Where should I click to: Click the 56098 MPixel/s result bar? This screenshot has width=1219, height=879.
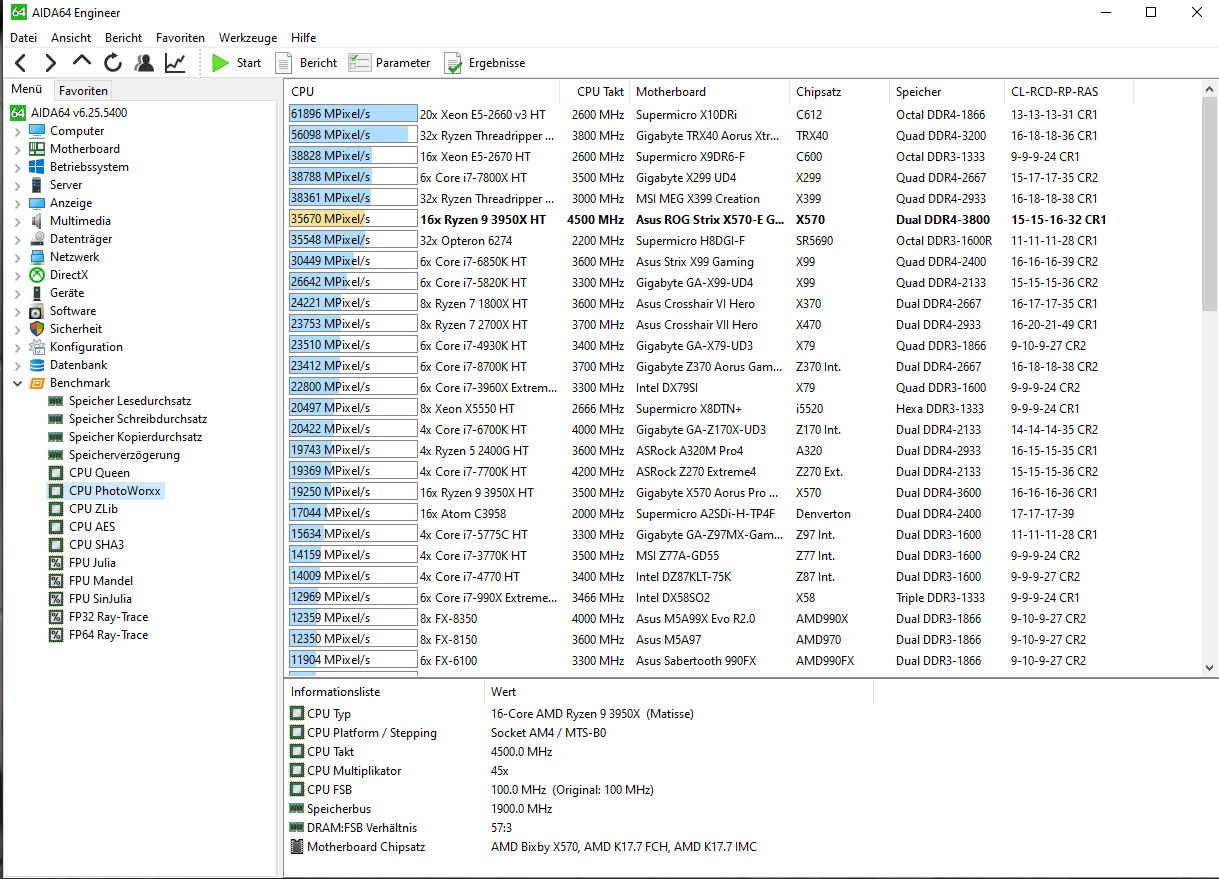pyautogui.click(x=352, y=135)
